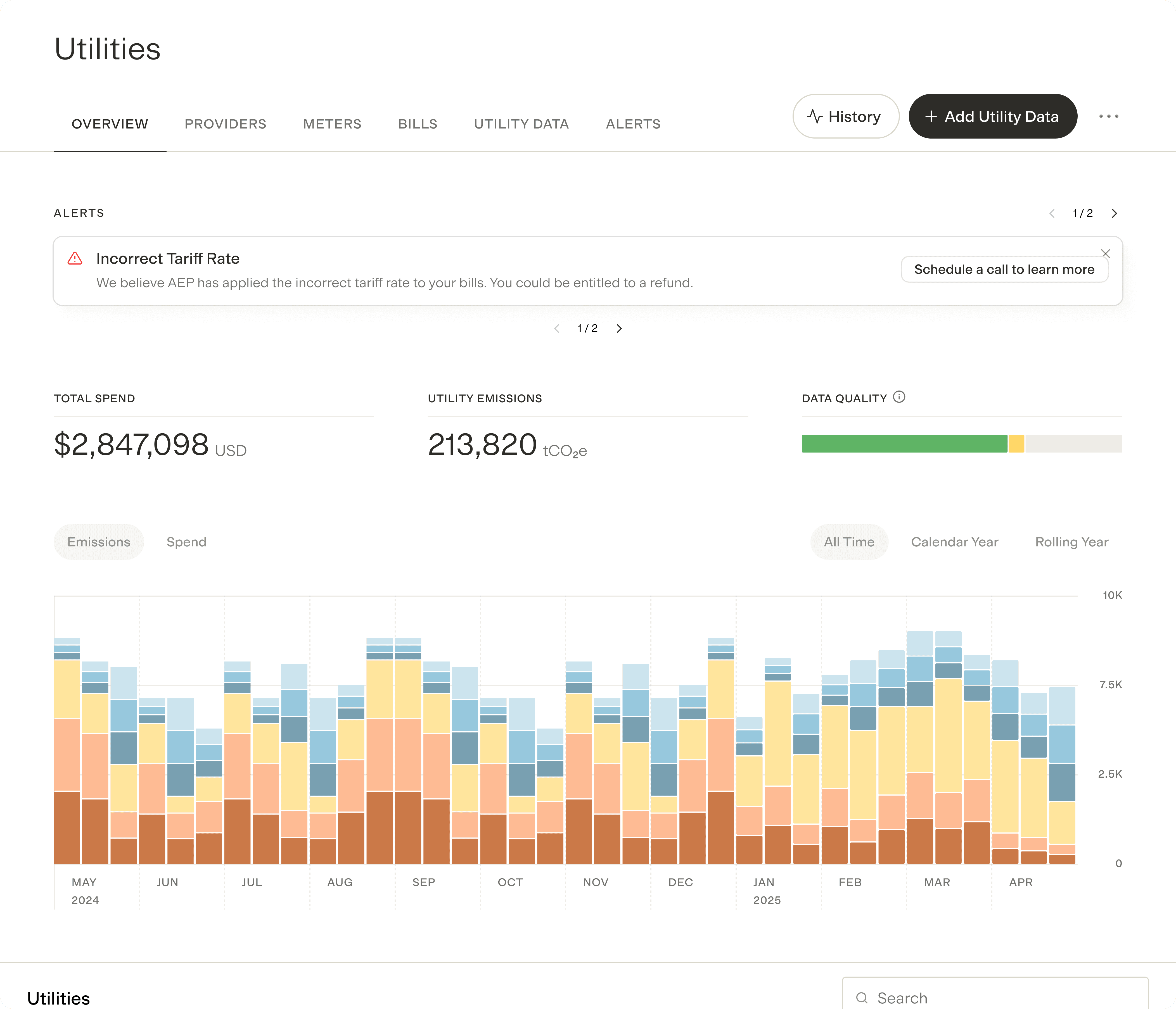
Task: Go to previous alert using top-right chevron
Action: click(1052, 213)
